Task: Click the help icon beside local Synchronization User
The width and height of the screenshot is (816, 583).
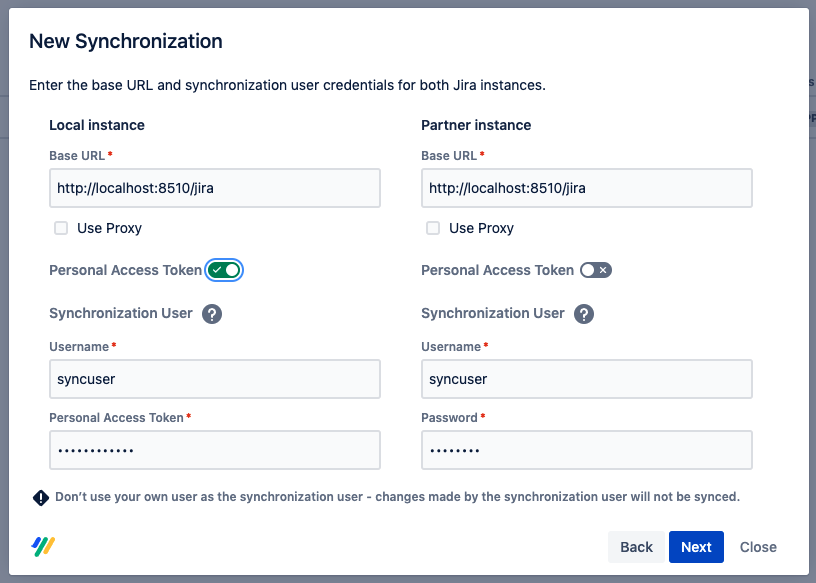Action: [x=212, y=314]
